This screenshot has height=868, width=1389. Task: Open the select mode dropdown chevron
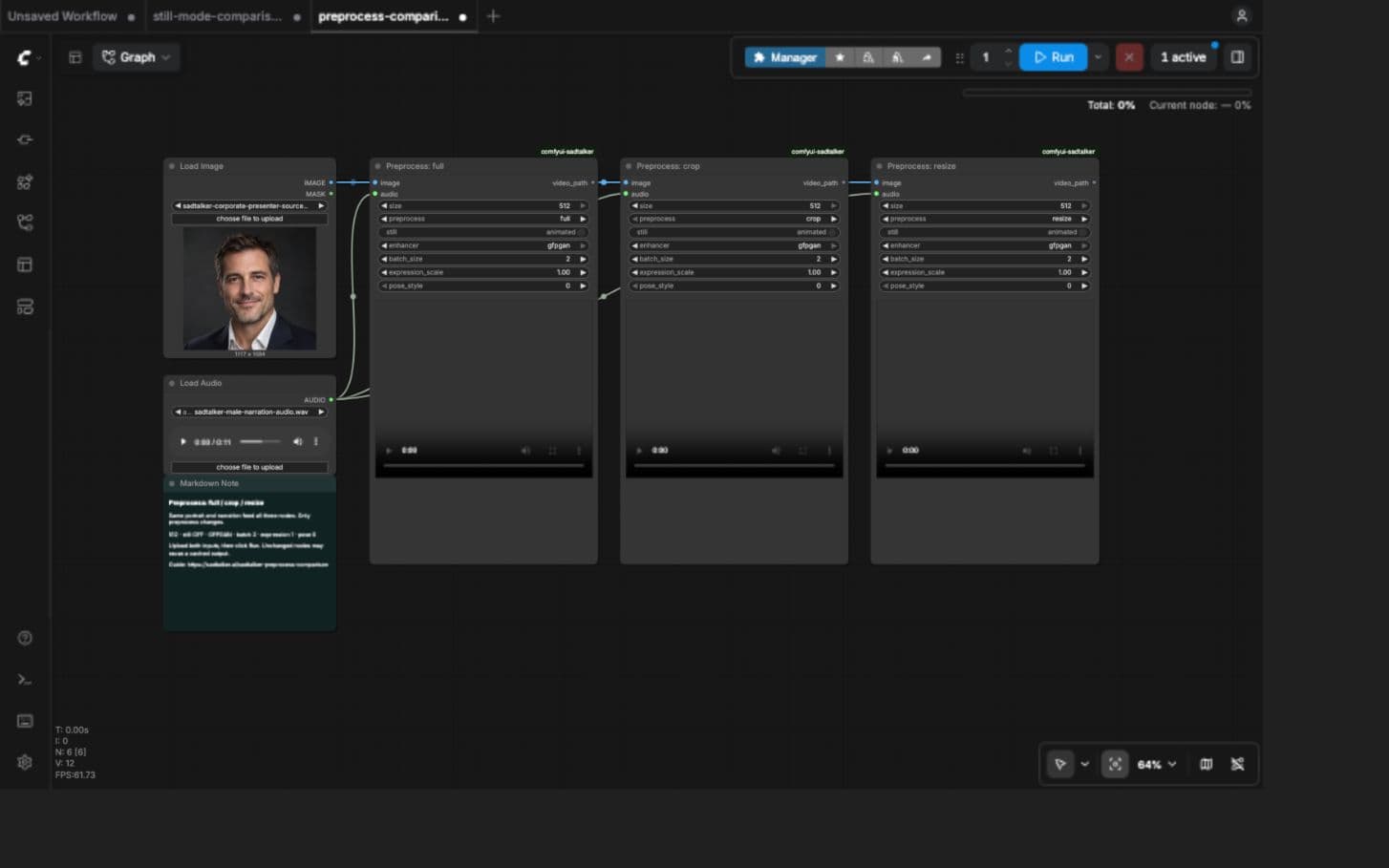click(x=1084, y=764)
